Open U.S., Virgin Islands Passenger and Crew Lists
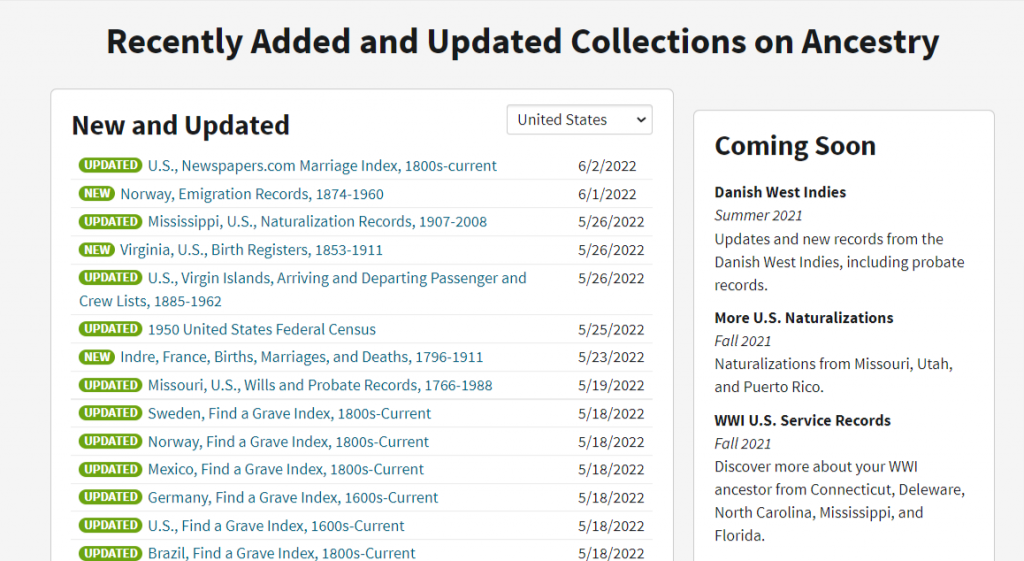Viewport: 1024px width, 561px height. [x=302, y=289]
